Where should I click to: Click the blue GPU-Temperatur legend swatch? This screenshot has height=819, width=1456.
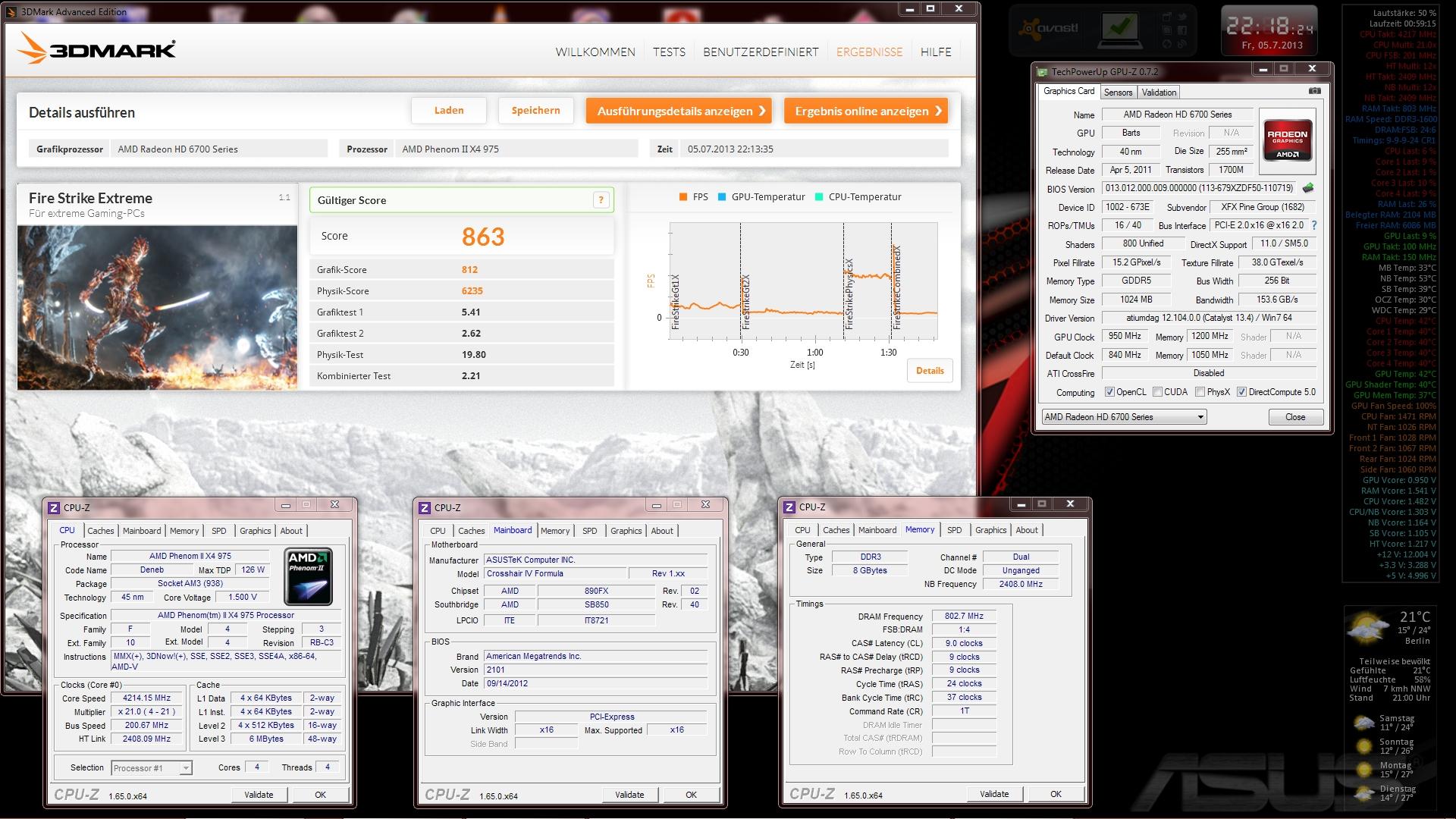click(722, 197)
